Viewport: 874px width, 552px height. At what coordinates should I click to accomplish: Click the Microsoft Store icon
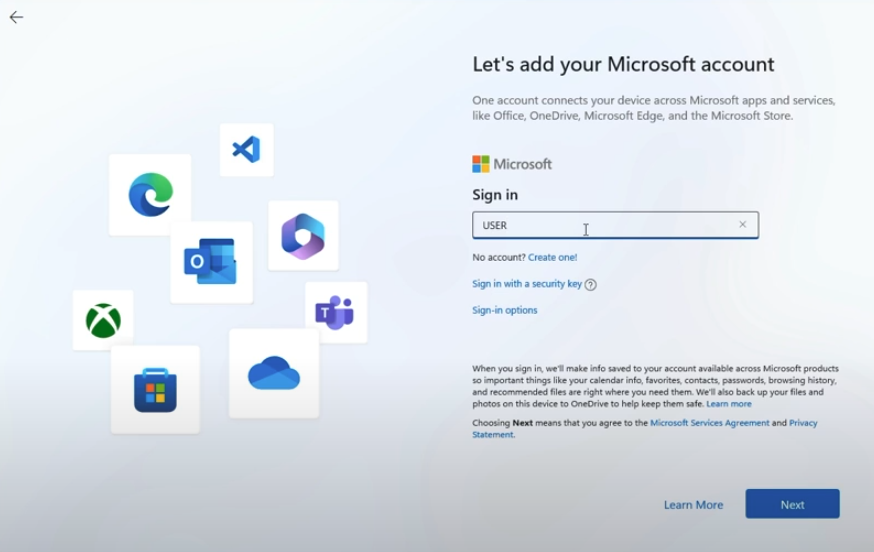point(155,390)
